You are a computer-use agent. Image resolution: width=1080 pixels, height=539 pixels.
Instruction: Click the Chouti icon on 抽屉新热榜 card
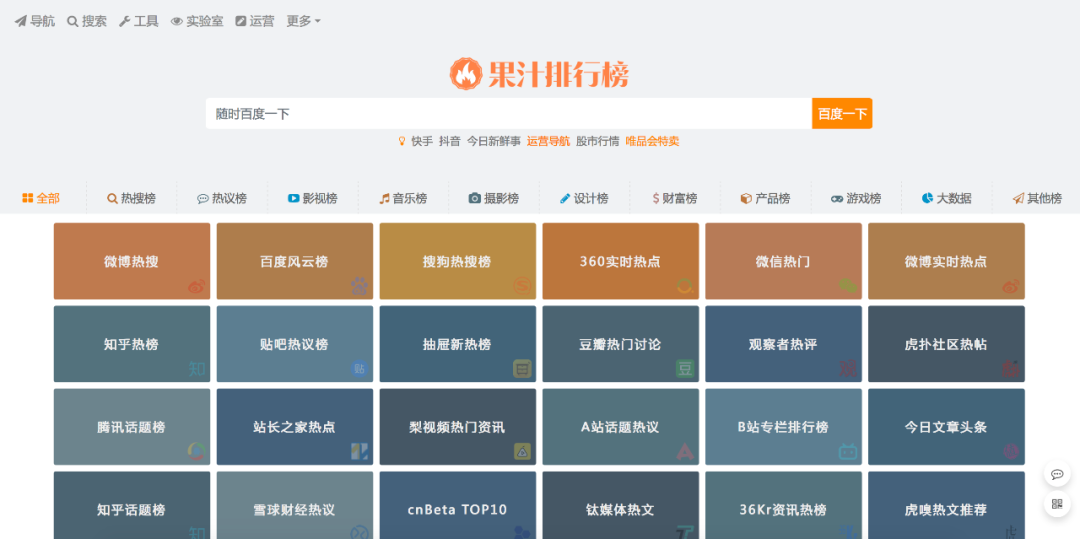(522, 369)
